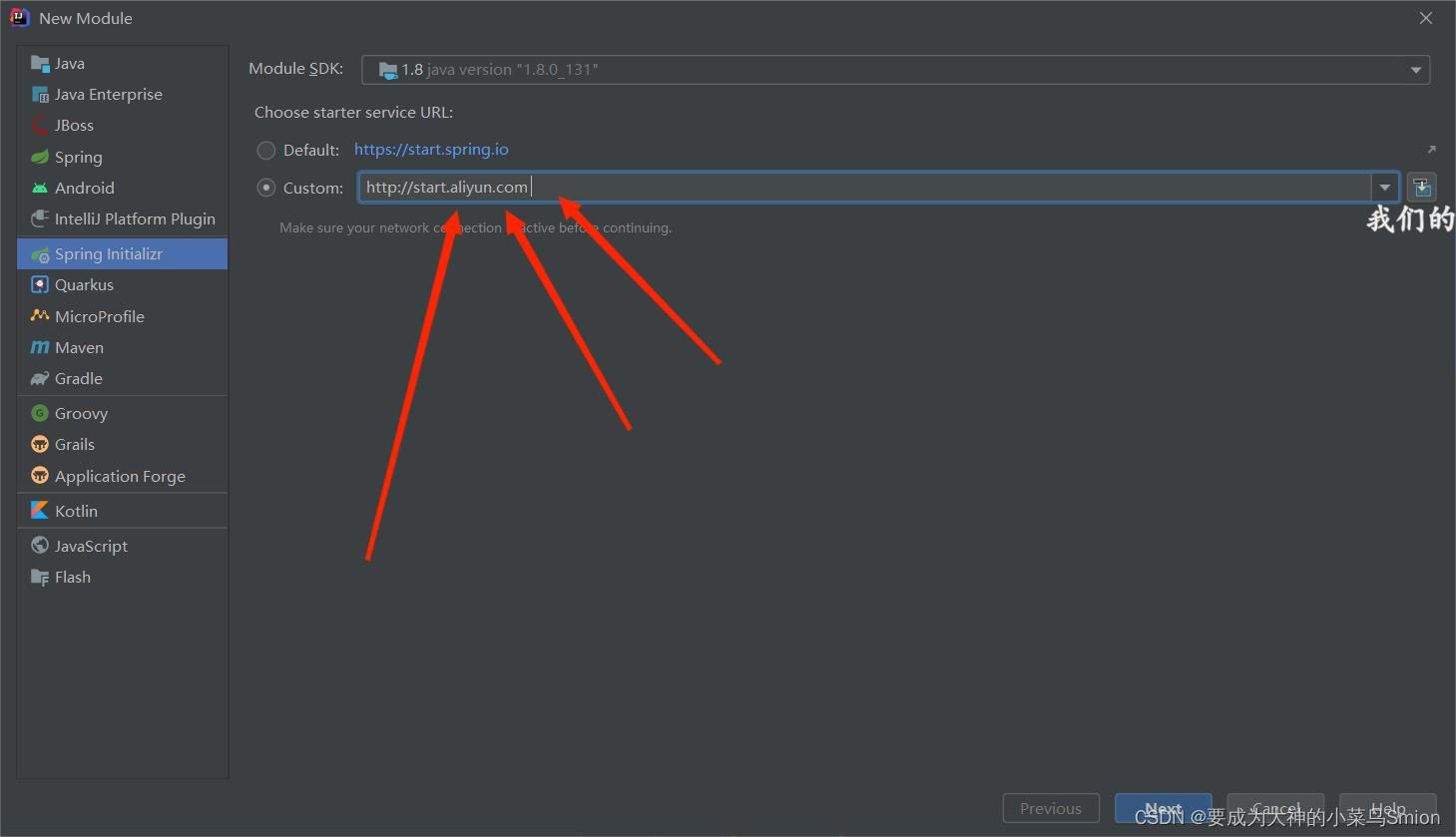Viewport: 1456px width, 837px height.
Task: Click the JavaScript list entry label
Action: (91, 547)
